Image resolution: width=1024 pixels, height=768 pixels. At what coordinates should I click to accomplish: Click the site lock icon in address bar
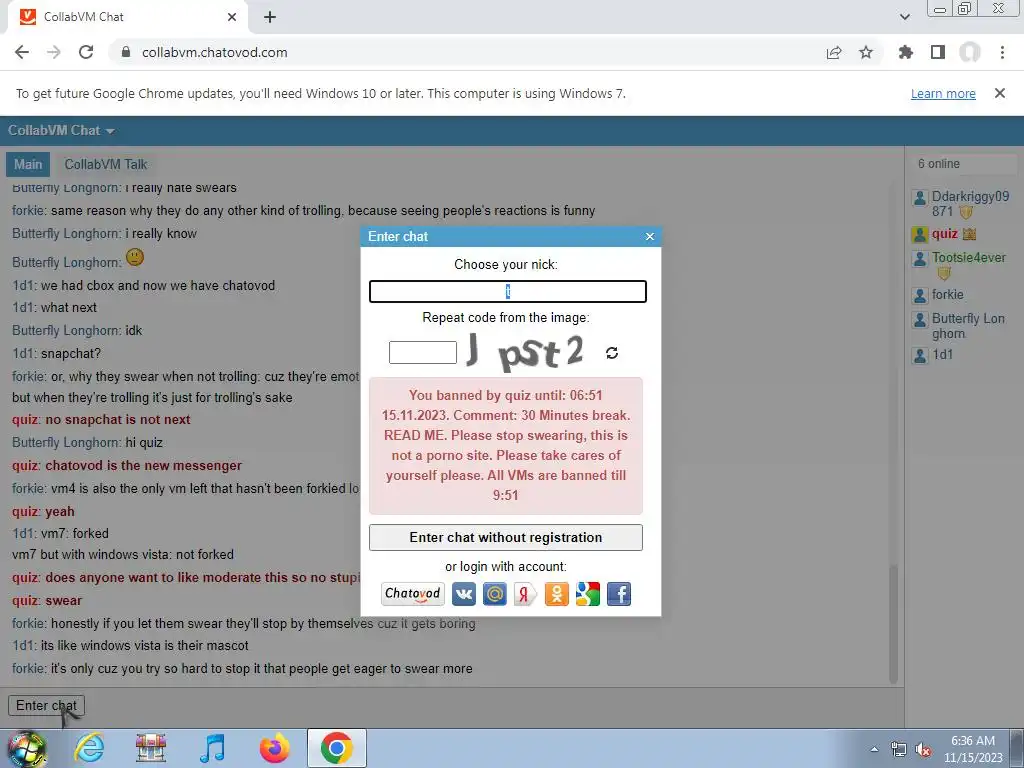(x=126, y=52)
